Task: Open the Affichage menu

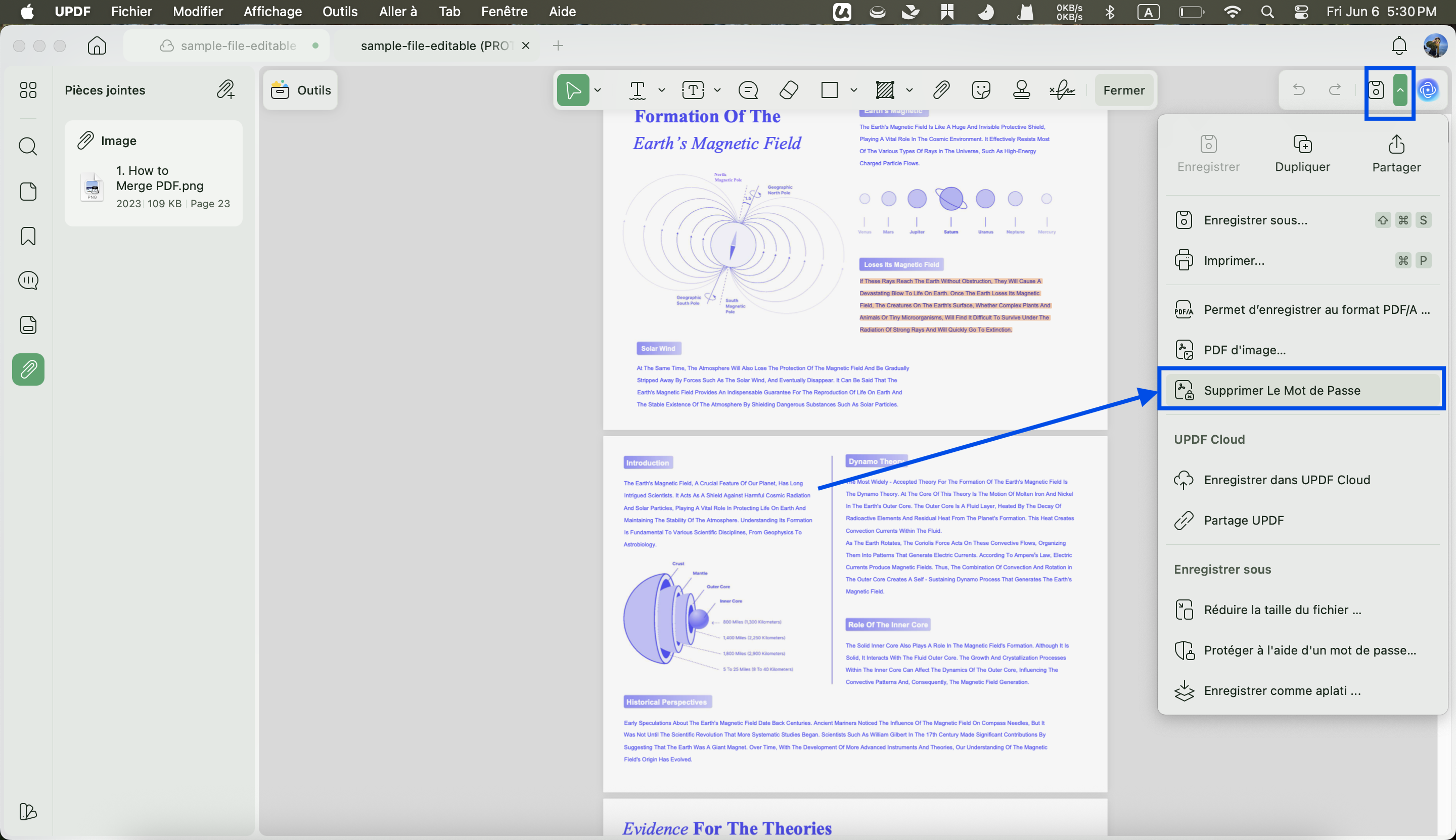Action: pos(272,12)
